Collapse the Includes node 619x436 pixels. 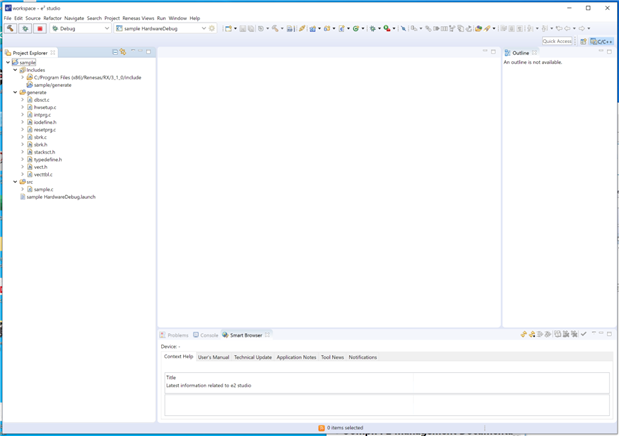click(x=16, y=70)
